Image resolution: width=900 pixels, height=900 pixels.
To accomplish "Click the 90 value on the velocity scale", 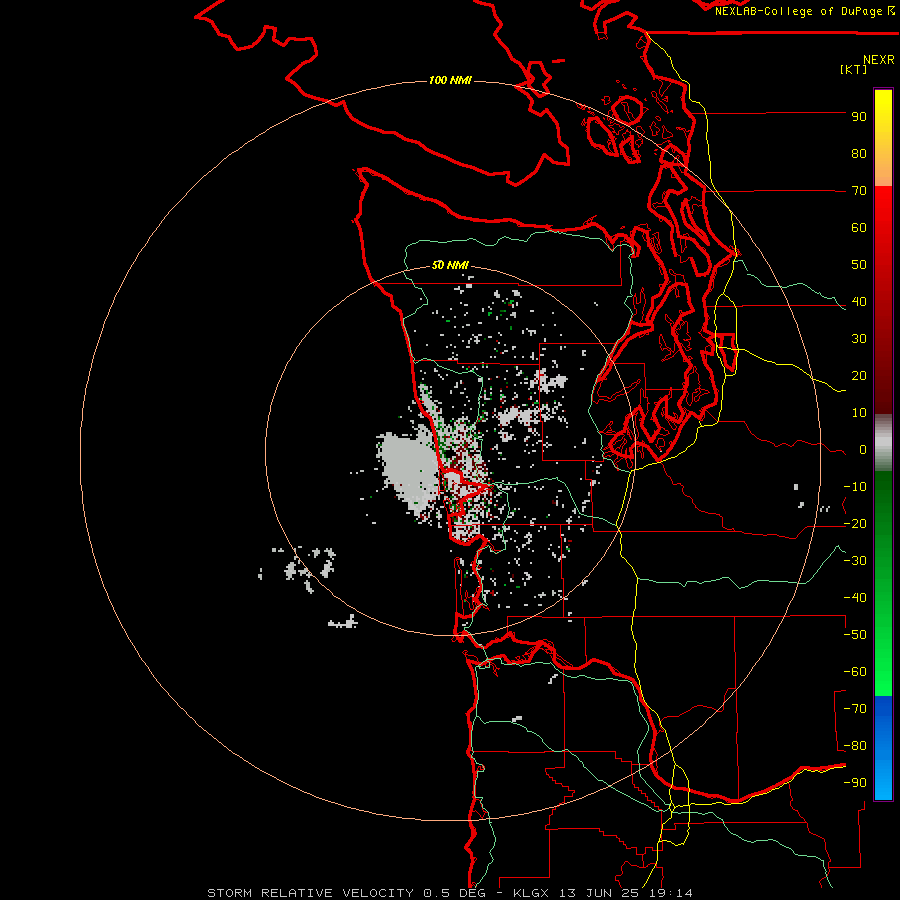I will point(859,117).
